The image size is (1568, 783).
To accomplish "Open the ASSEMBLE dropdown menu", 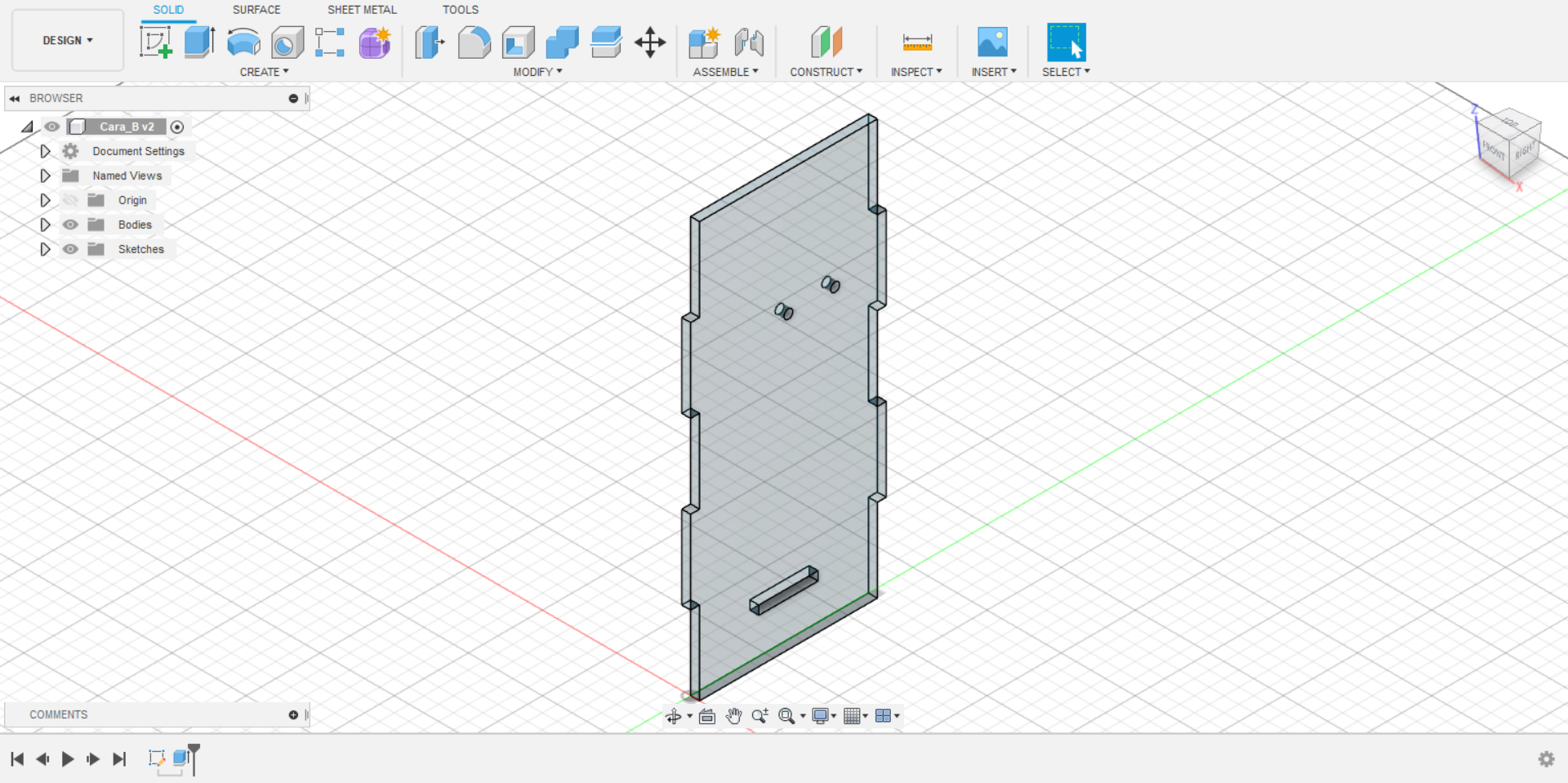I will click(x=725, y=72).
